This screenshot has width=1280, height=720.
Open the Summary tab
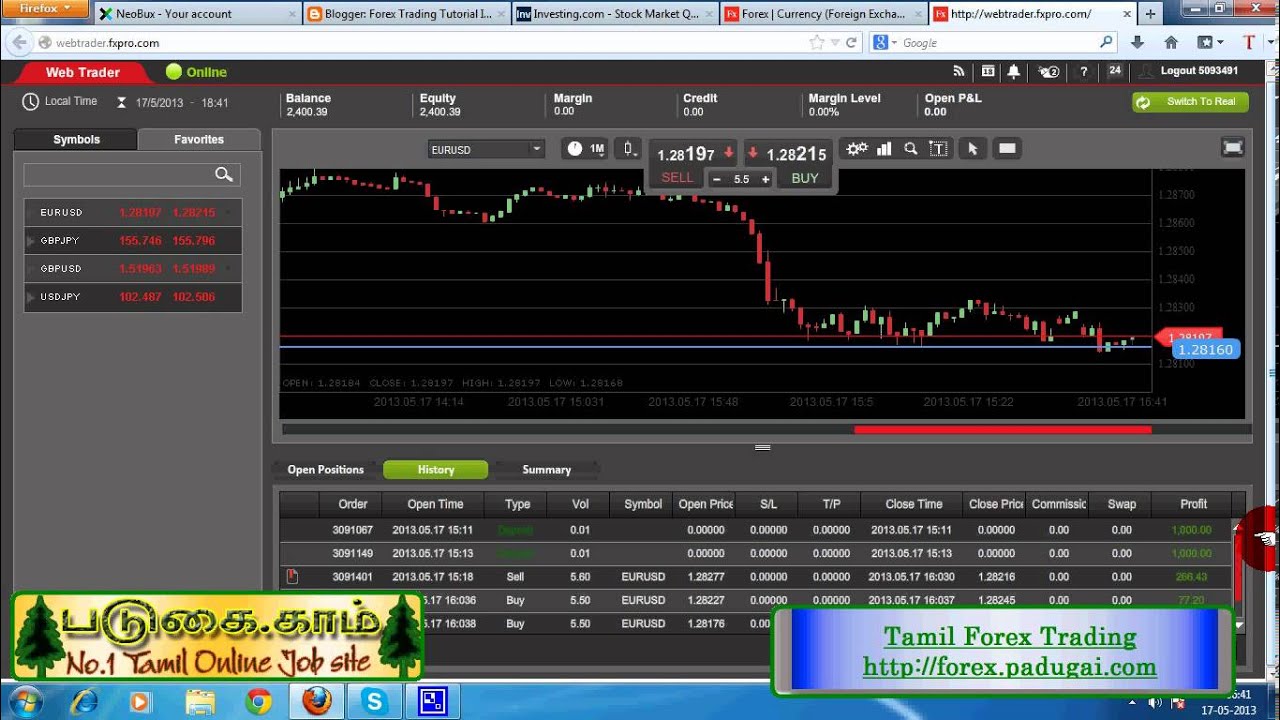546,470
